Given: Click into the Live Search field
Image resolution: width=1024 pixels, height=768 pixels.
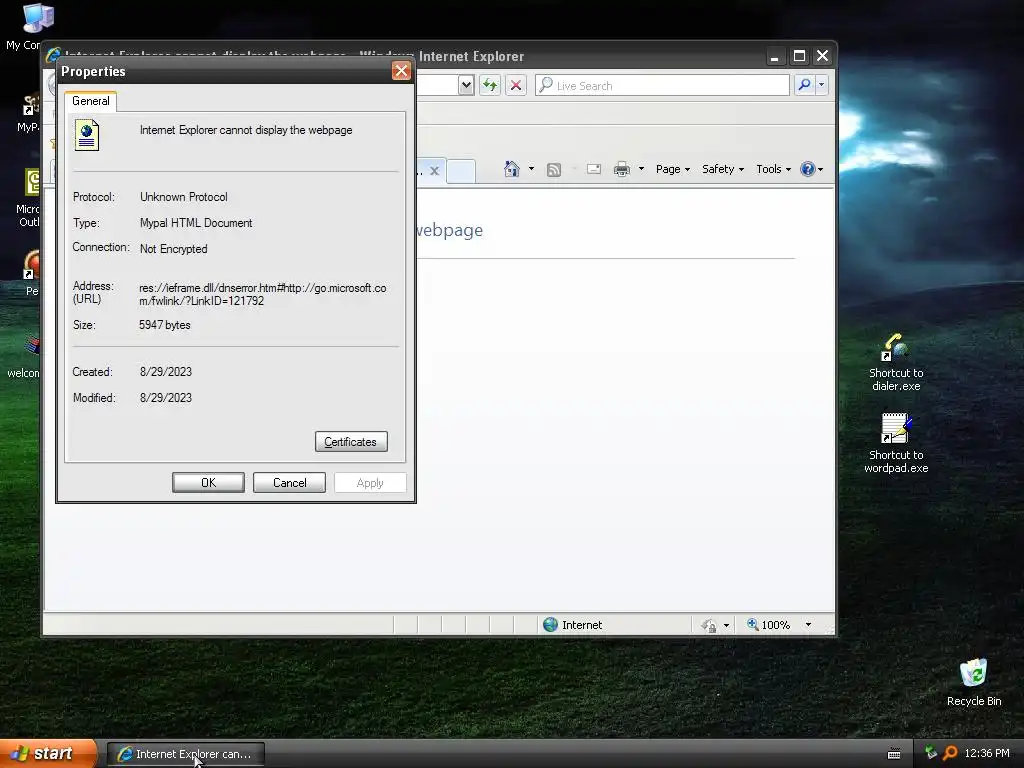Looking at the screenshot, I should (662, 86).
